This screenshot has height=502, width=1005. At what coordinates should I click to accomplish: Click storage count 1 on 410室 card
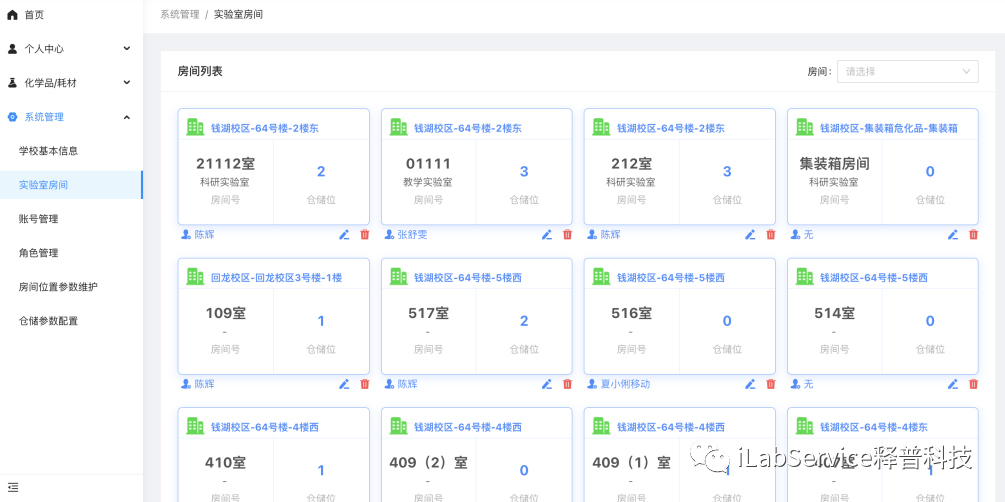(x=321, y=471)
